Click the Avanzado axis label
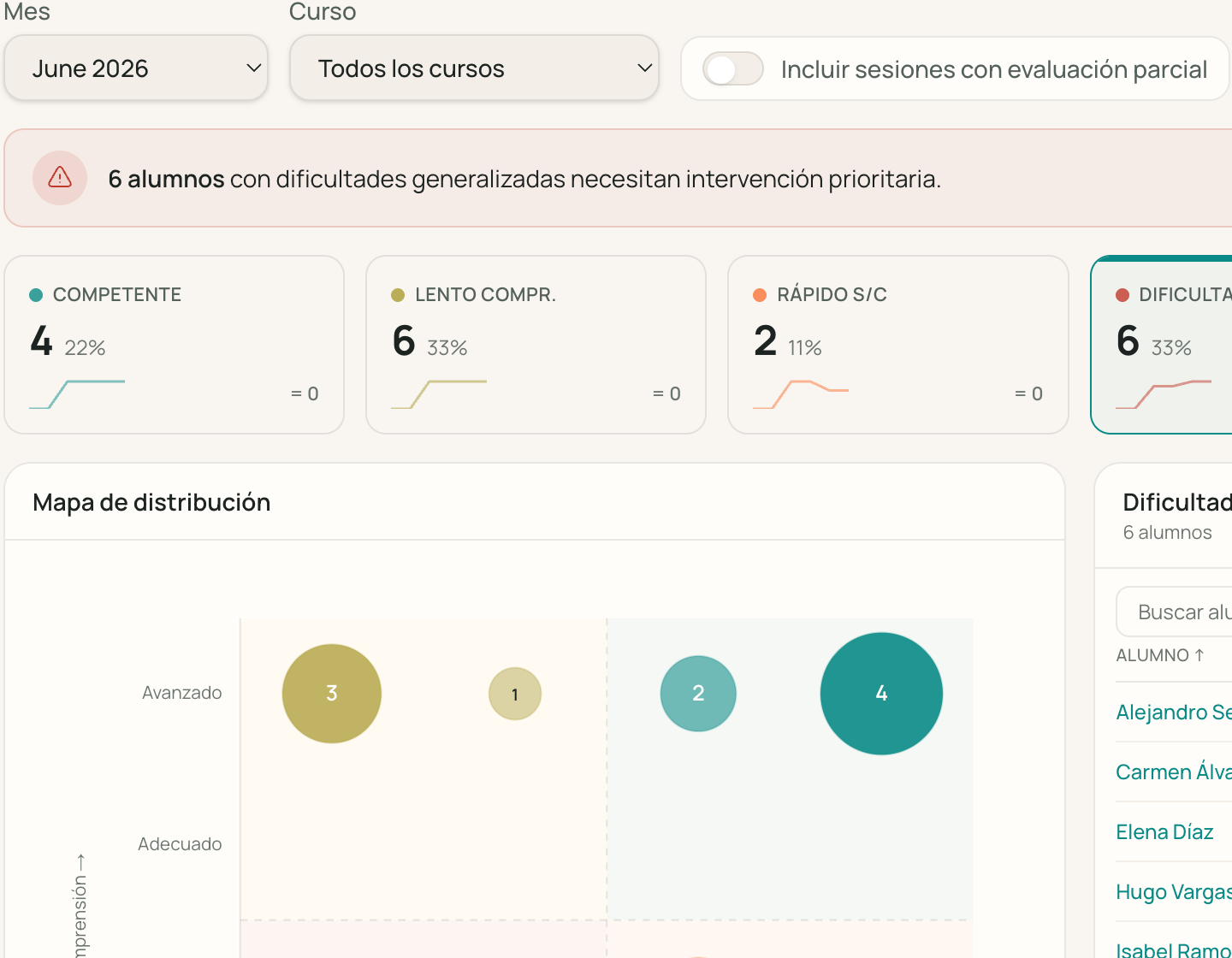1232x958 pixels. (181, 693)
